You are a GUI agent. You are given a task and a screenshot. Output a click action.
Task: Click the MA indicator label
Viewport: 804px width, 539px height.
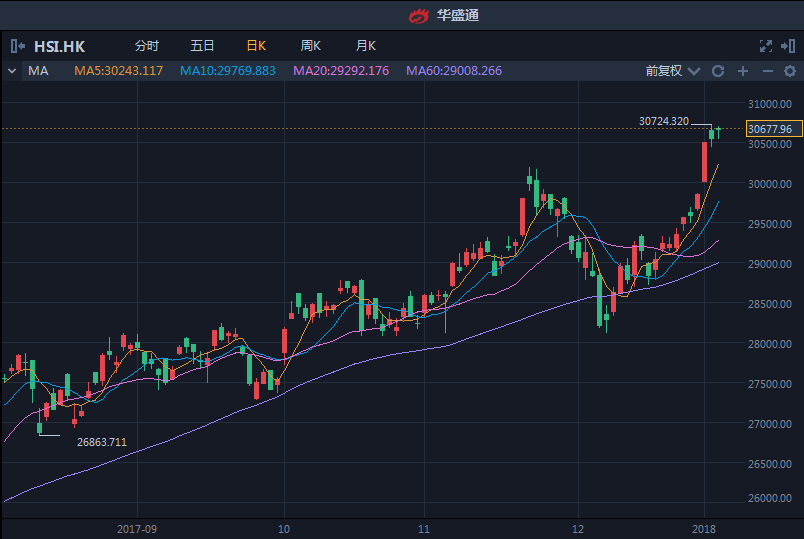point(38,71)
